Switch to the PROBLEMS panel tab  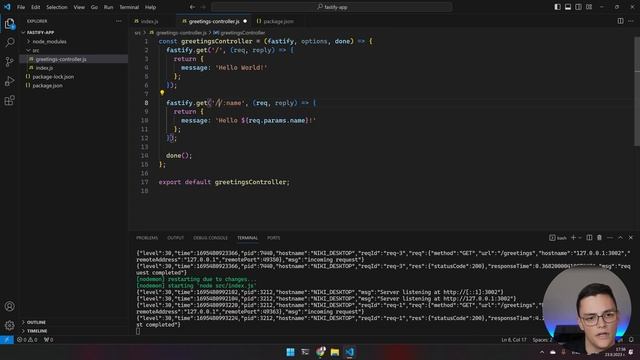pos(147,238)
